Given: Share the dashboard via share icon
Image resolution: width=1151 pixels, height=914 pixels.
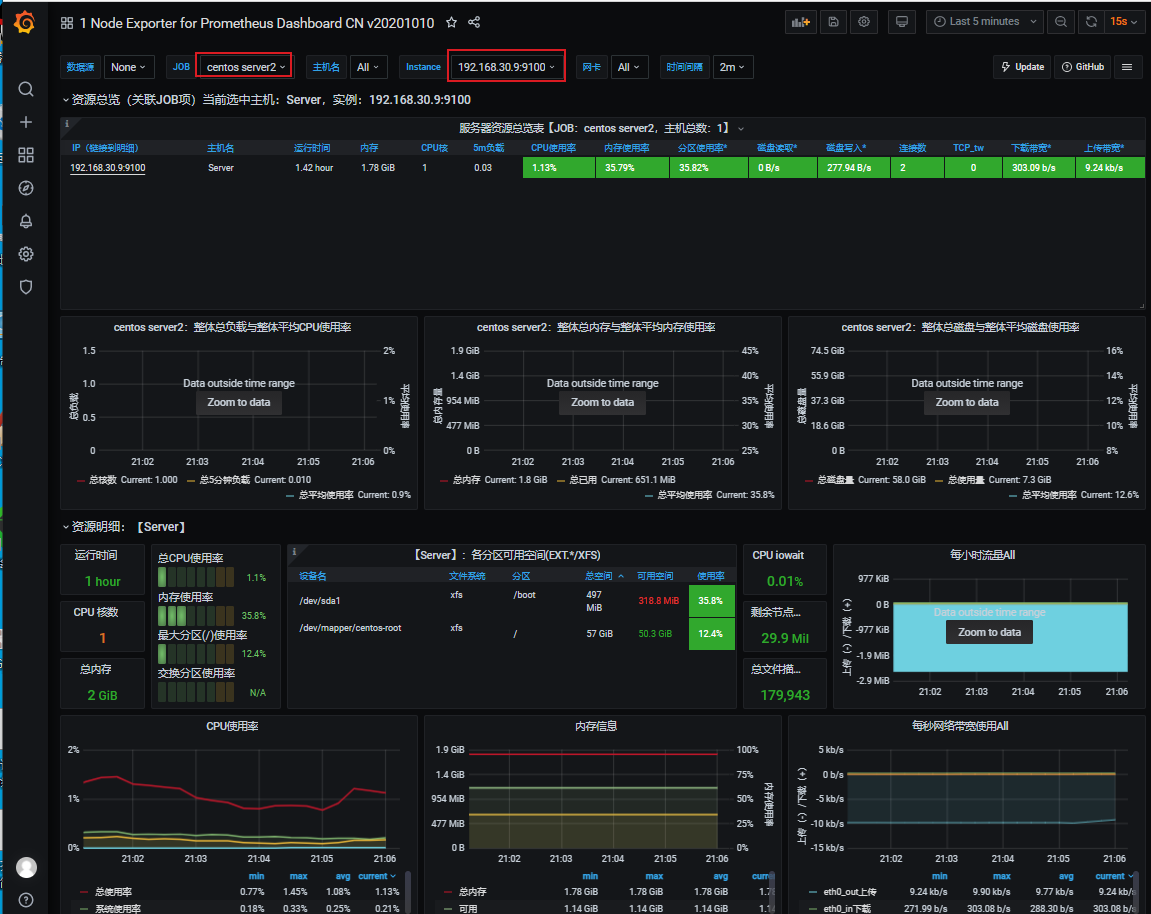Looking at the screenshot, I should point(474,22).
